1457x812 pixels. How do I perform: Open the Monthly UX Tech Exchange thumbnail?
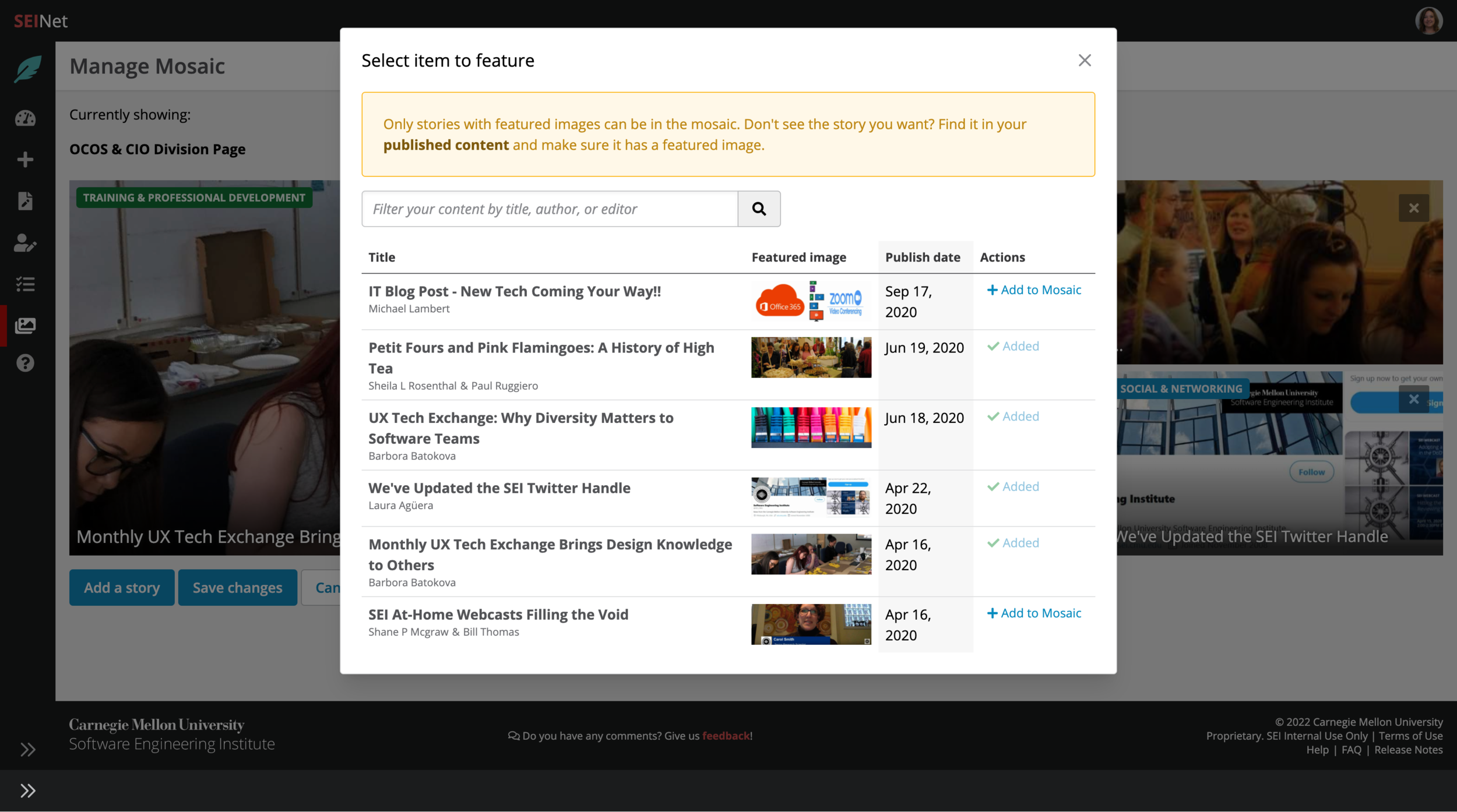point(811,554)
